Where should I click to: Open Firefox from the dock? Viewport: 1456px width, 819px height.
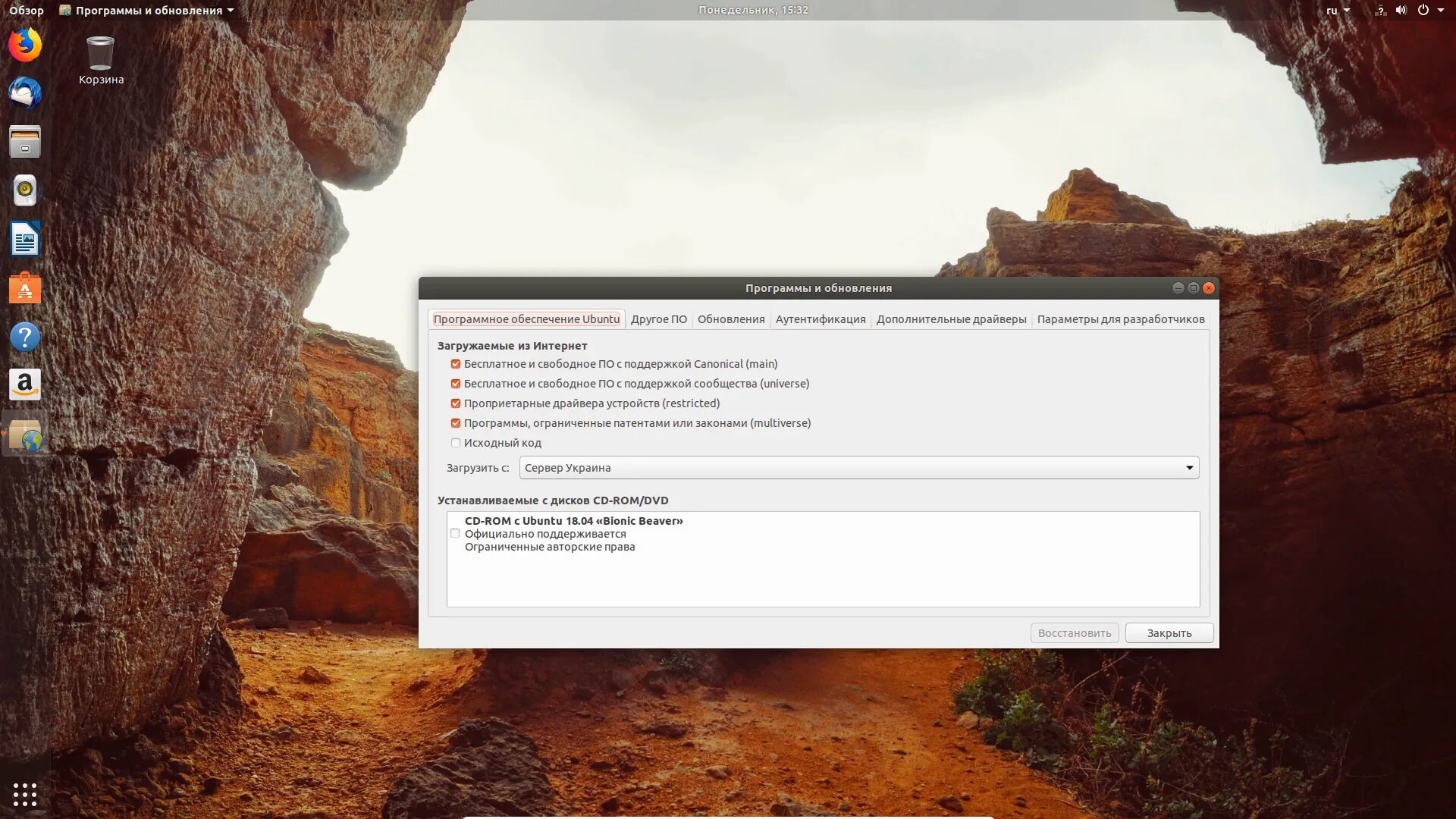[25, 45]
